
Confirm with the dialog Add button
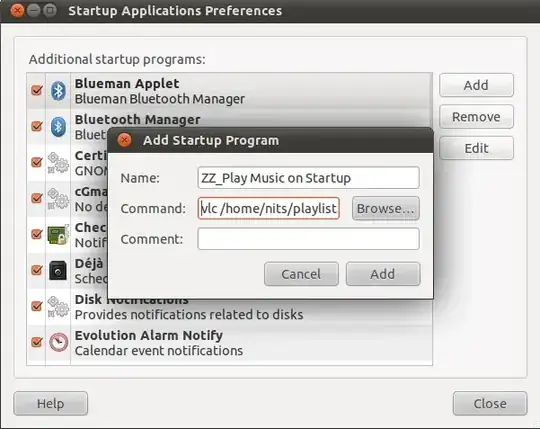click(x=383, y=274)
